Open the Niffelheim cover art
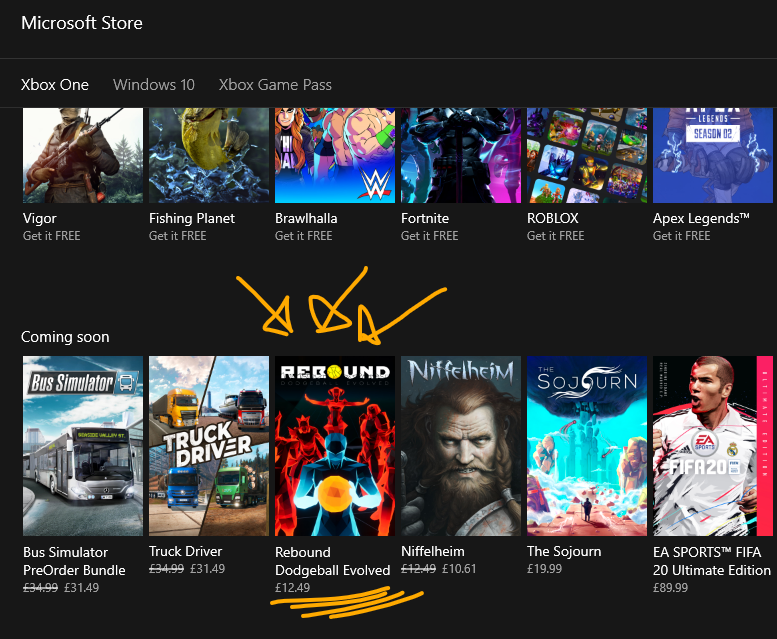Image resolution: width=777 pixels, height=639 pixels. pos(461,446)
